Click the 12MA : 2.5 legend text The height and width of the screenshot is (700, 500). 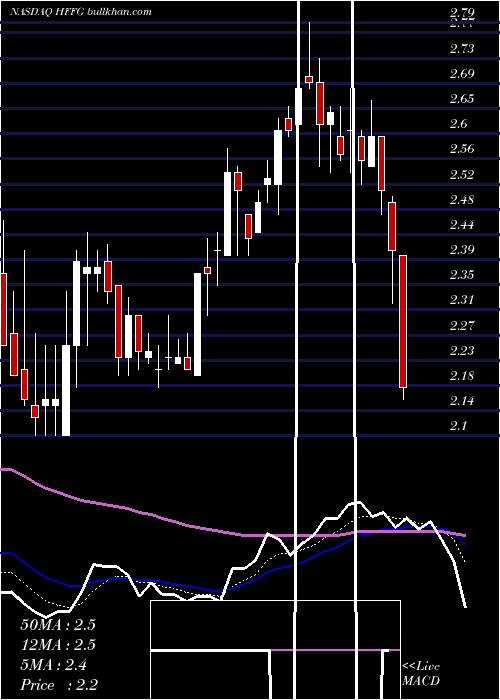tap(58, 645)
